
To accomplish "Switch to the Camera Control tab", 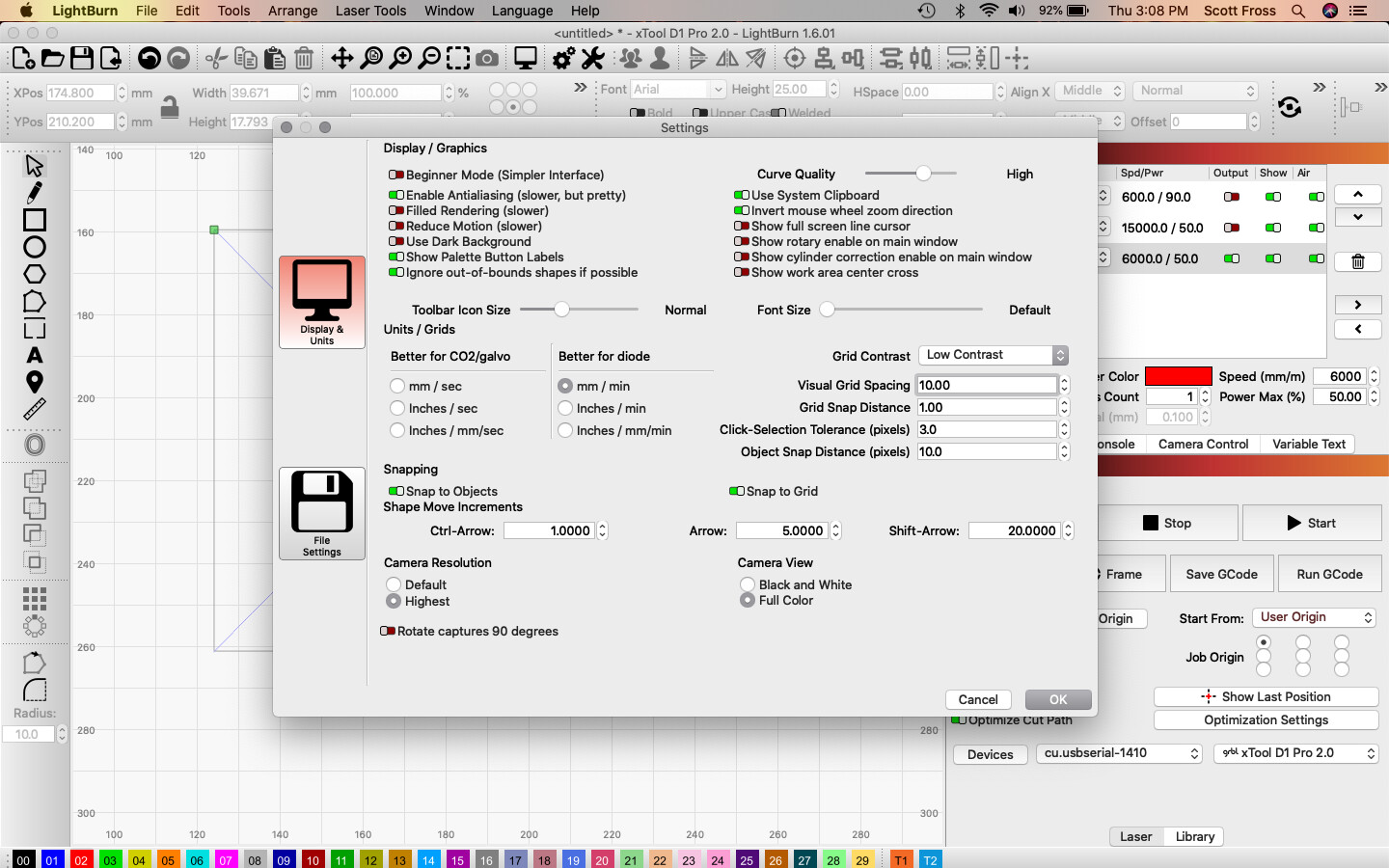I will 1203,444.
